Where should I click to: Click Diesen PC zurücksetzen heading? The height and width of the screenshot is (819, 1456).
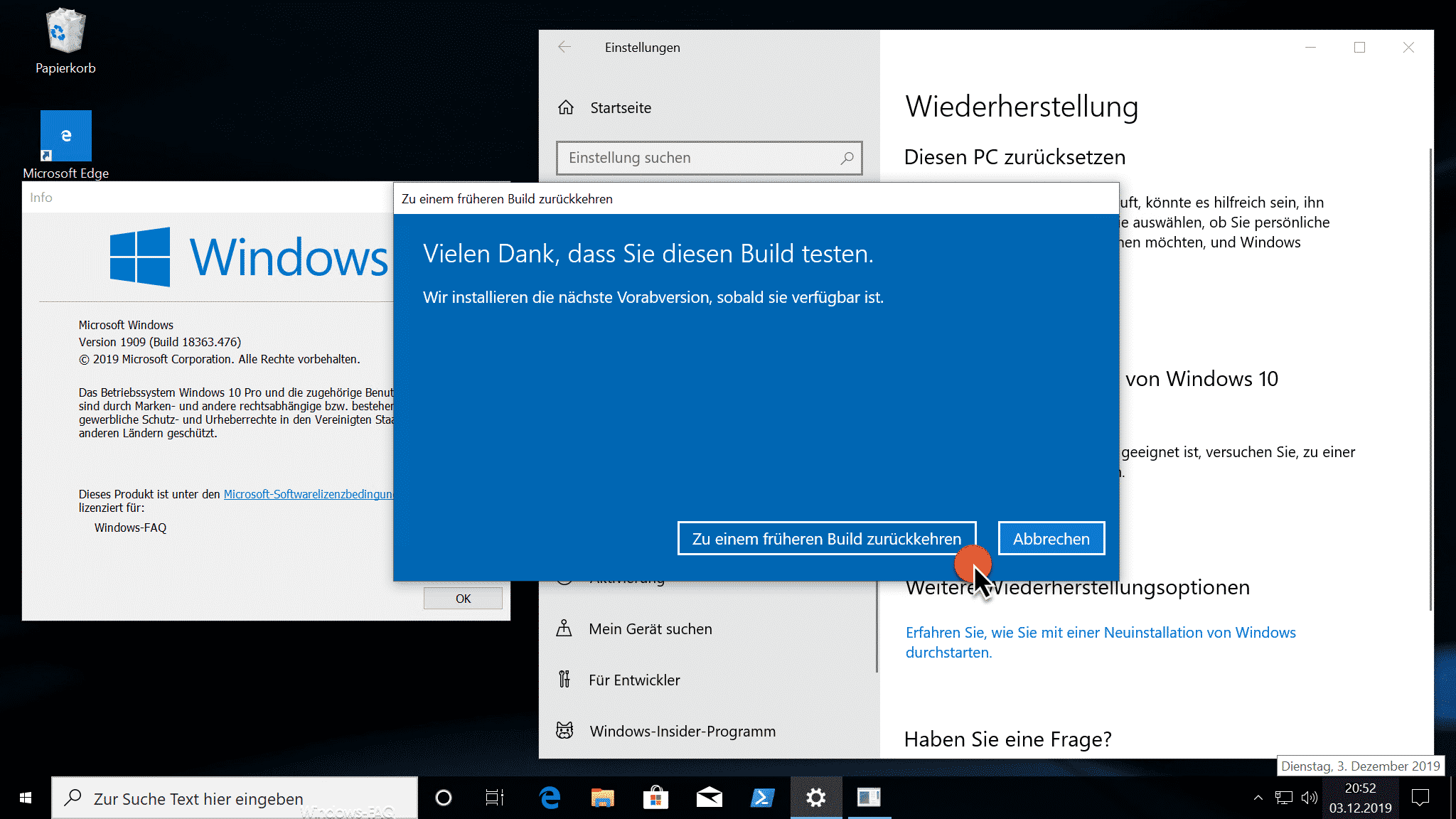[x=1015, y=157]
